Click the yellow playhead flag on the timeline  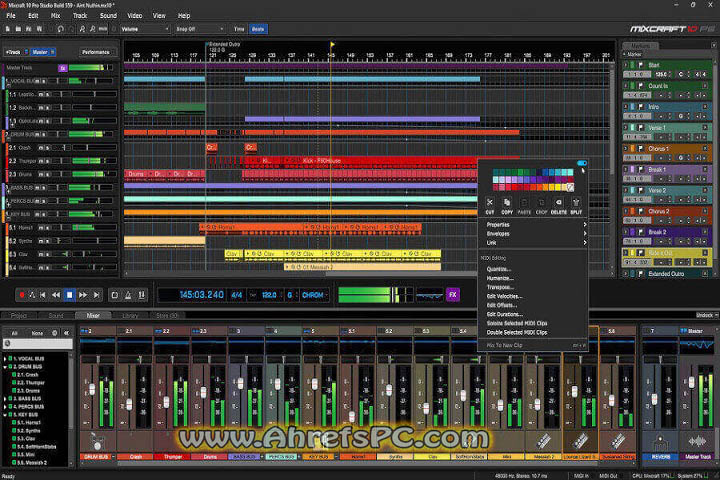click(x=332, y=45)
